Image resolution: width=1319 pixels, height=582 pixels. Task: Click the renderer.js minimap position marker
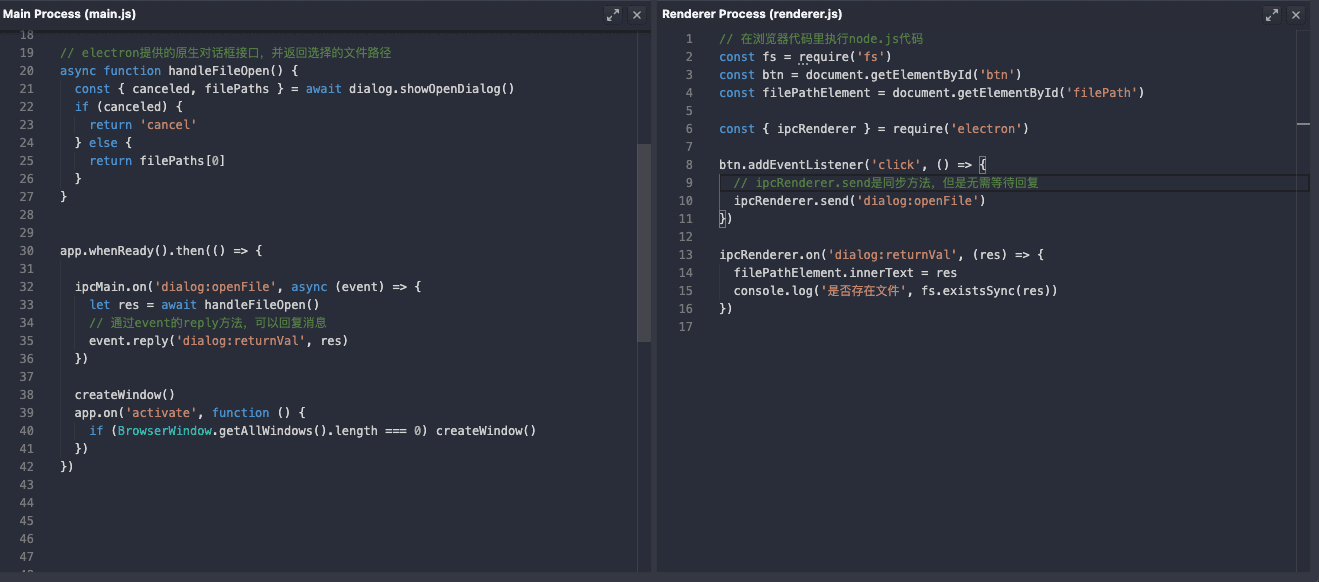tap(1303, 123)
